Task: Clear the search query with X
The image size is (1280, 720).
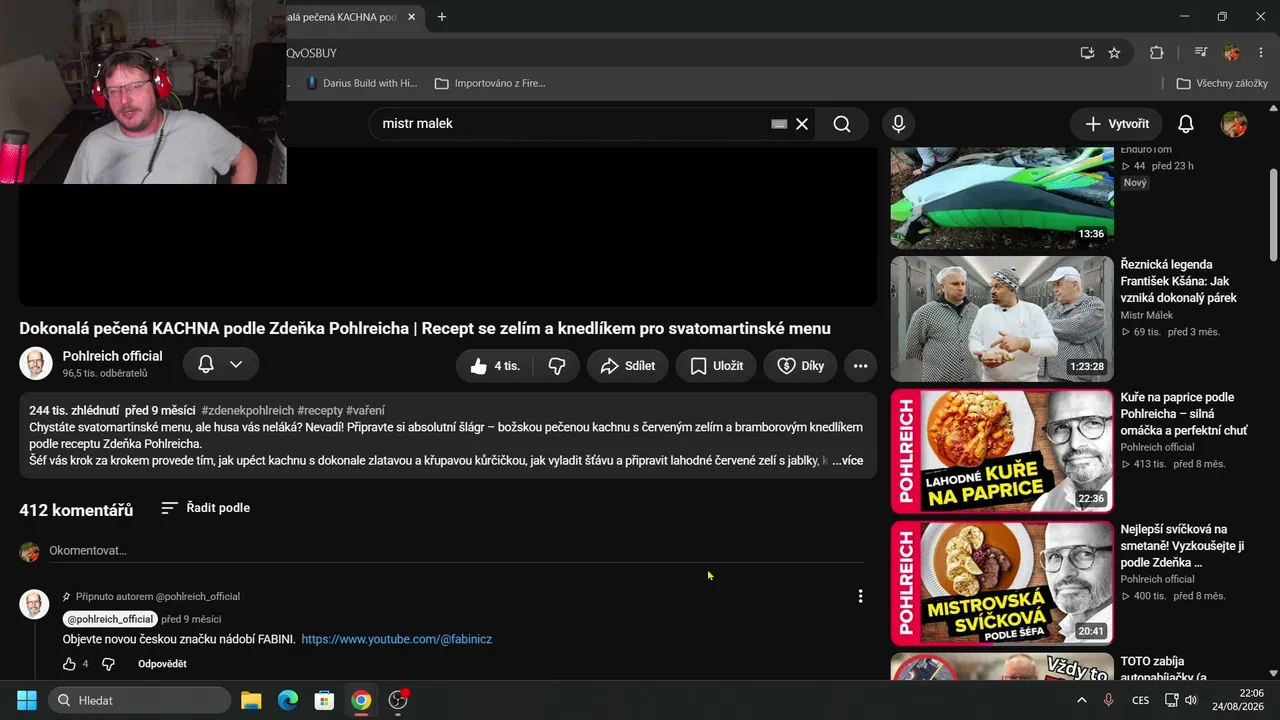Action: tap(802, 124)
